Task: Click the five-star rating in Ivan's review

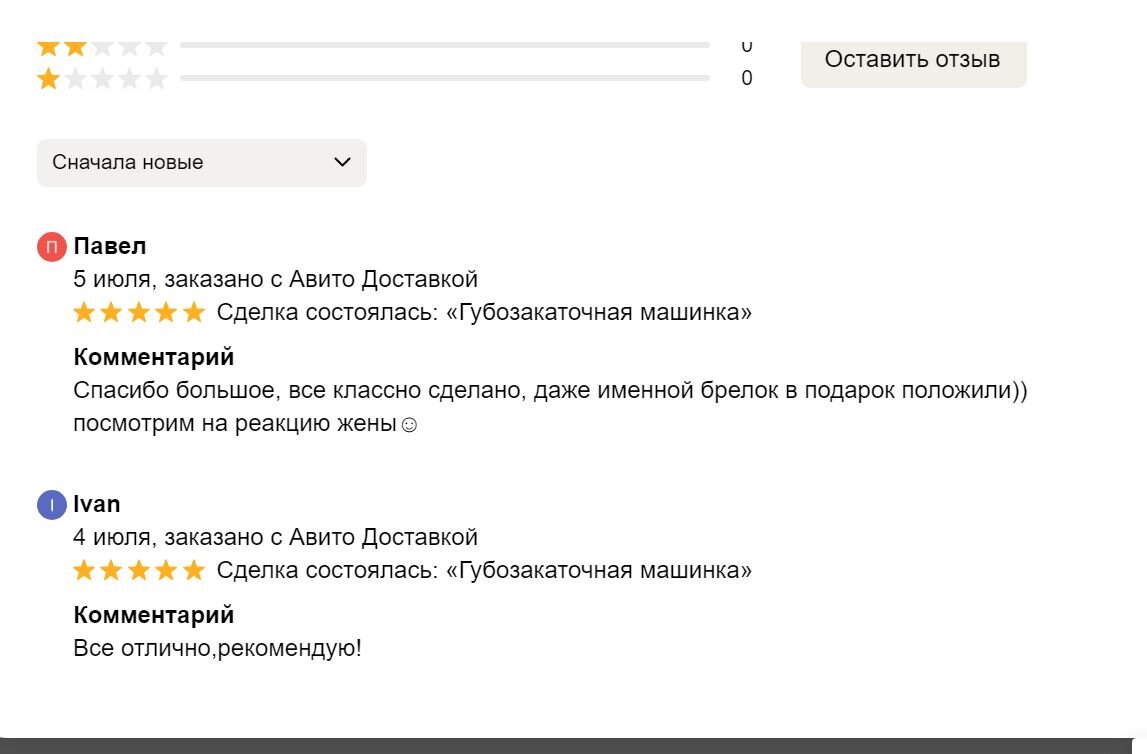Action: 139,570
